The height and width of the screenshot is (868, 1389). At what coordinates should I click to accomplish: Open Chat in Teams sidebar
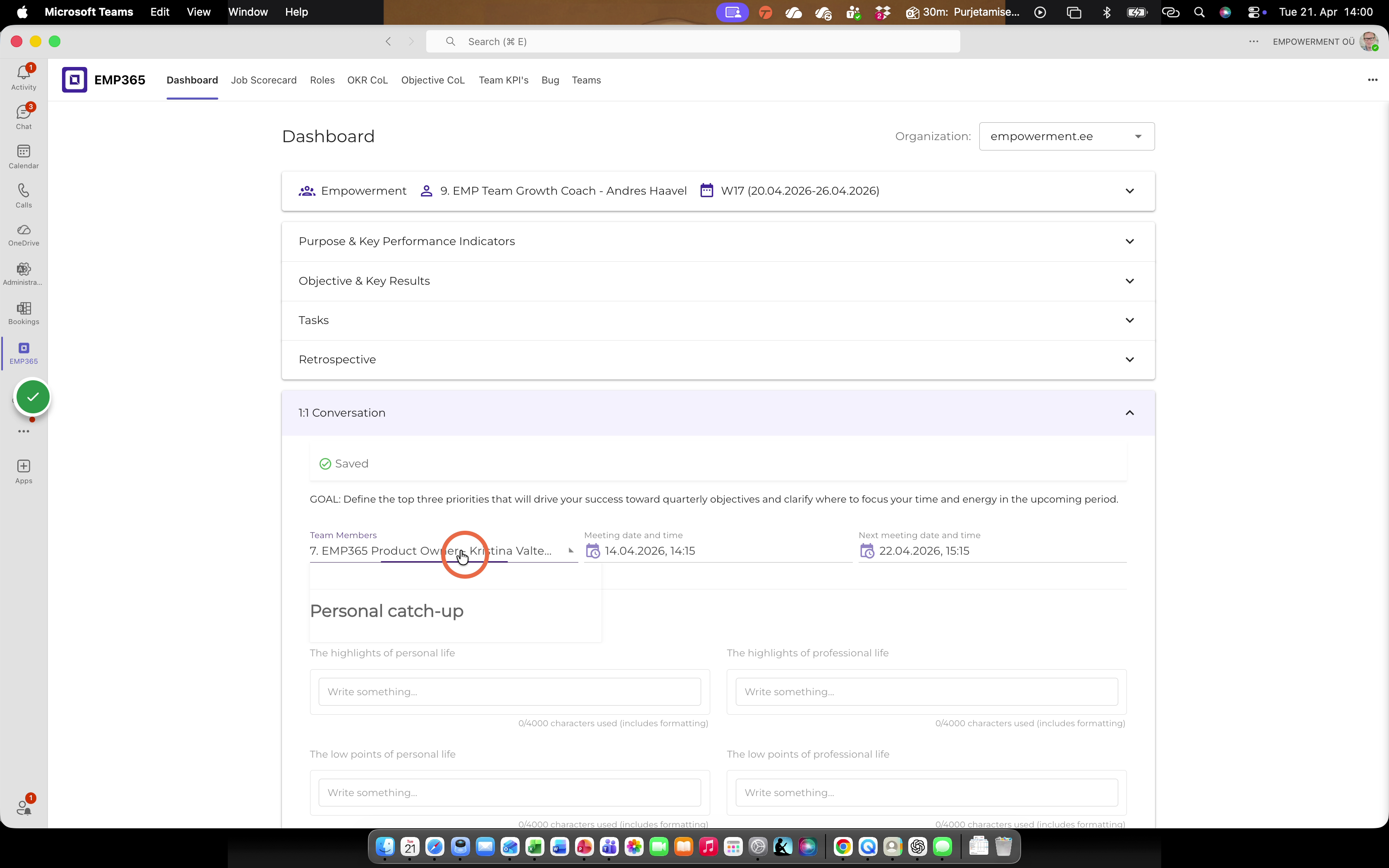click(24, 117)
